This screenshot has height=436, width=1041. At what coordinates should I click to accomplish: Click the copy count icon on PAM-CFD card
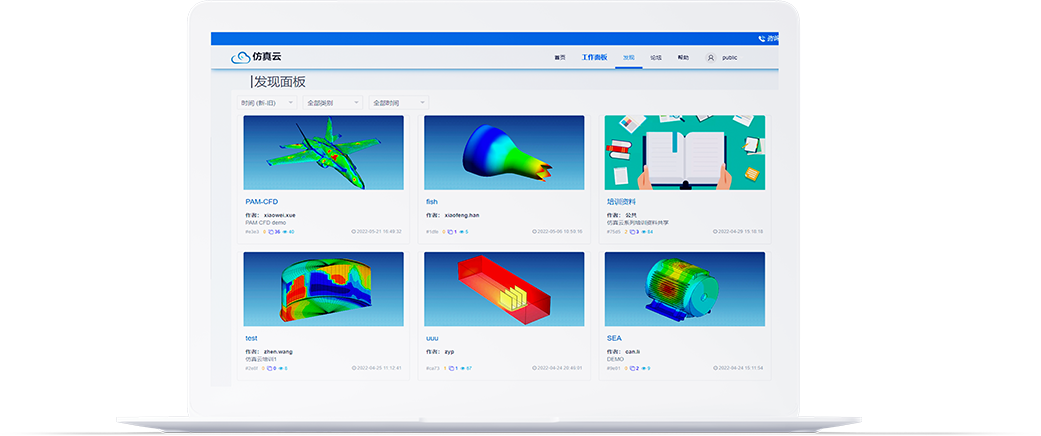coord(270,231)
